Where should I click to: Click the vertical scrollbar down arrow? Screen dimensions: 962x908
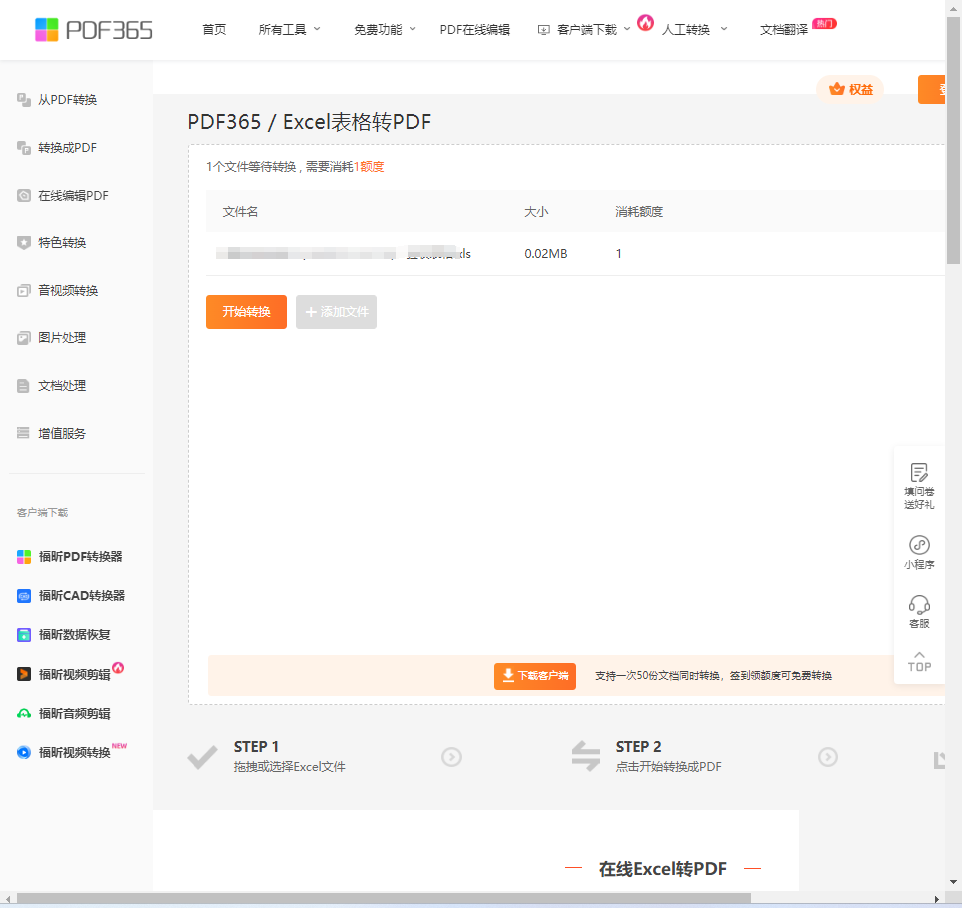pos(953,882)
